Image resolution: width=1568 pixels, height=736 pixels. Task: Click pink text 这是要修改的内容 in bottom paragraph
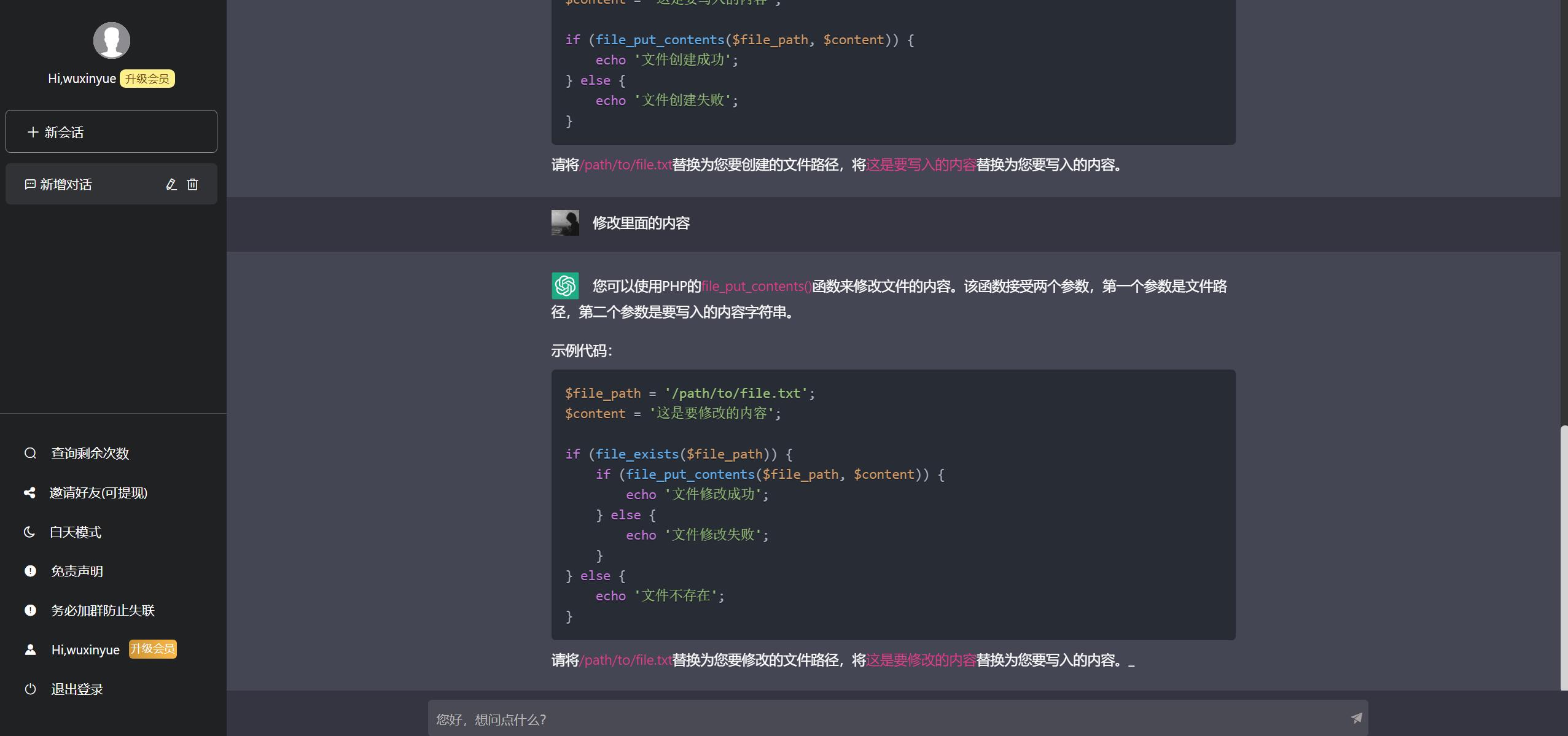click(921, 660)
